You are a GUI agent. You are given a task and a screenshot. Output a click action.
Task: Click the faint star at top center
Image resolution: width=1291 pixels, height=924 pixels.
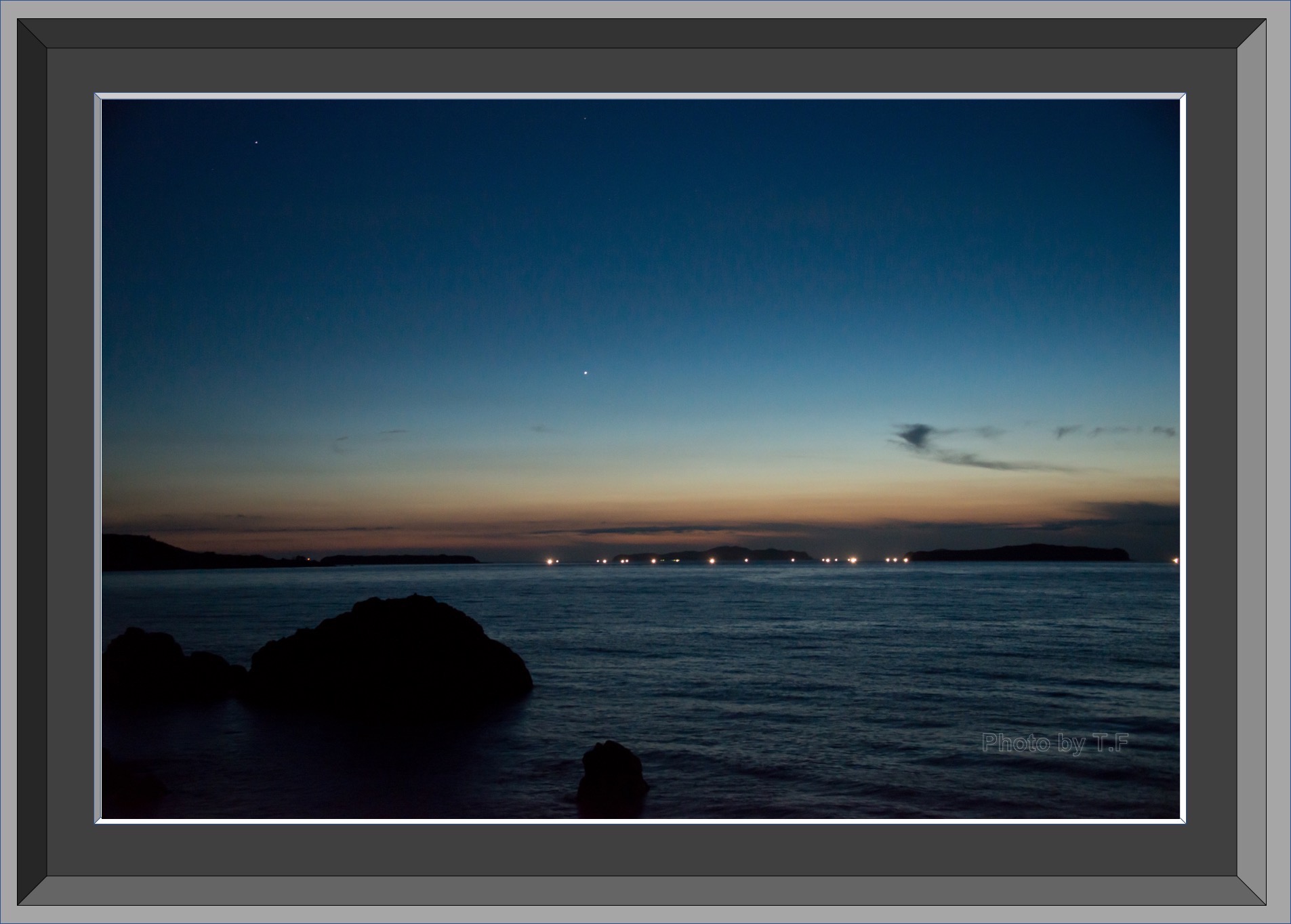click(585, 119)
